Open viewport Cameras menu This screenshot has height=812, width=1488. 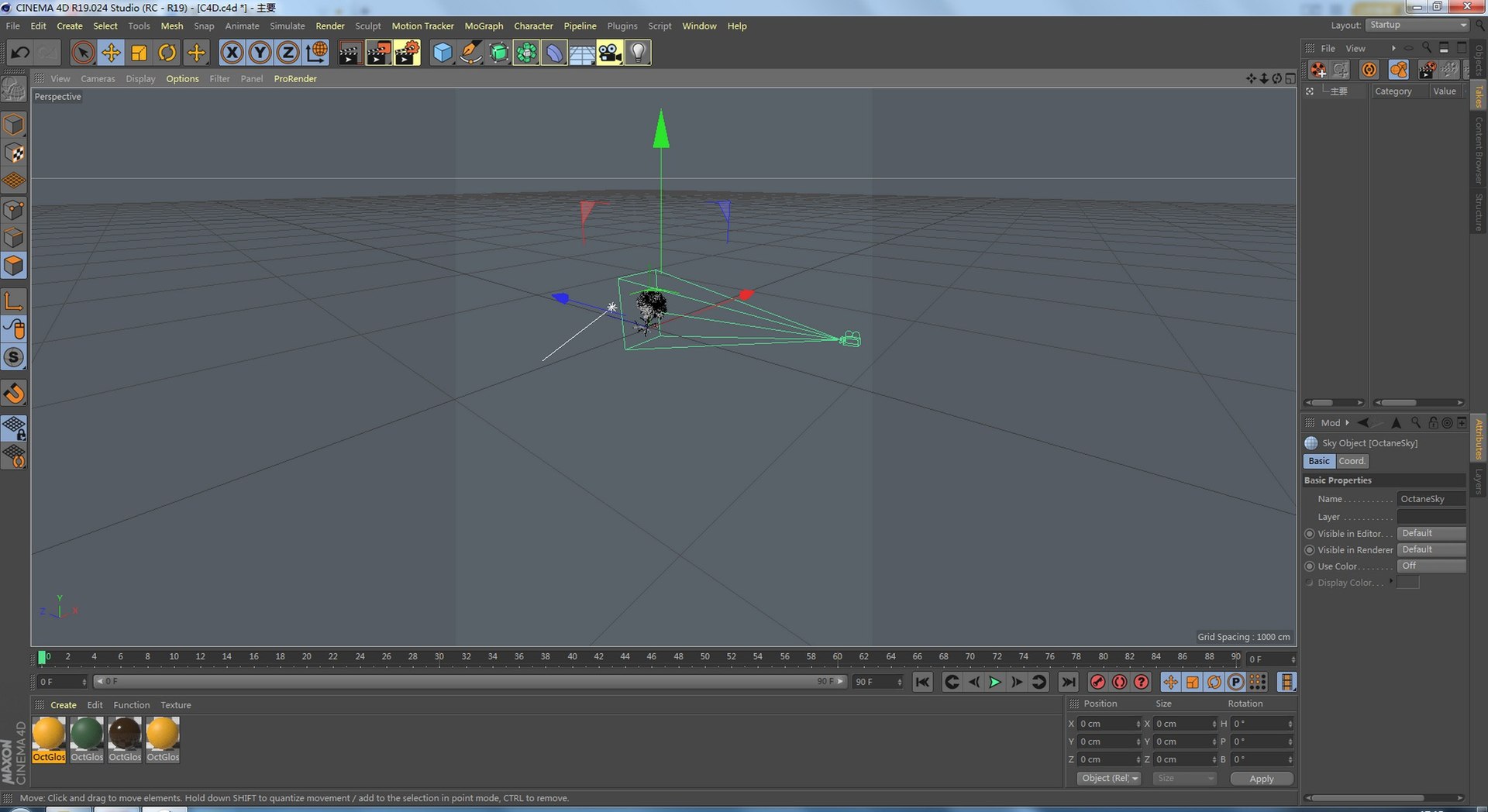click(98, 78)
